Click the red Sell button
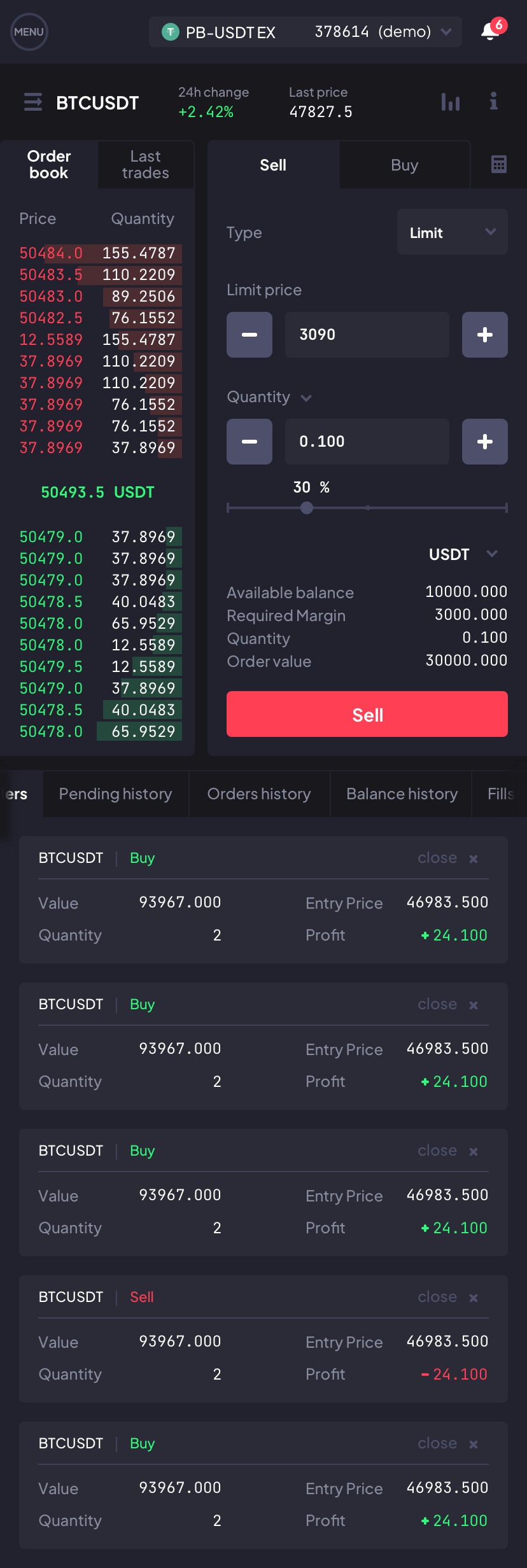 point(367,714)
